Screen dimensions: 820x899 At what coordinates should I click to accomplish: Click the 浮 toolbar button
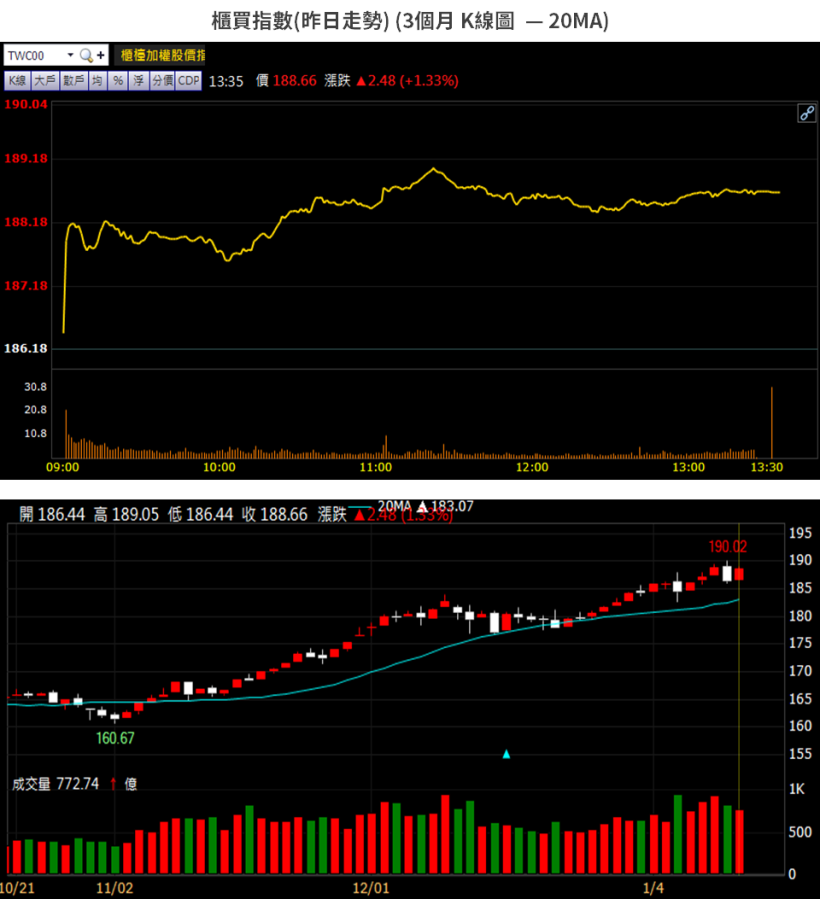[x=139, y=81]
